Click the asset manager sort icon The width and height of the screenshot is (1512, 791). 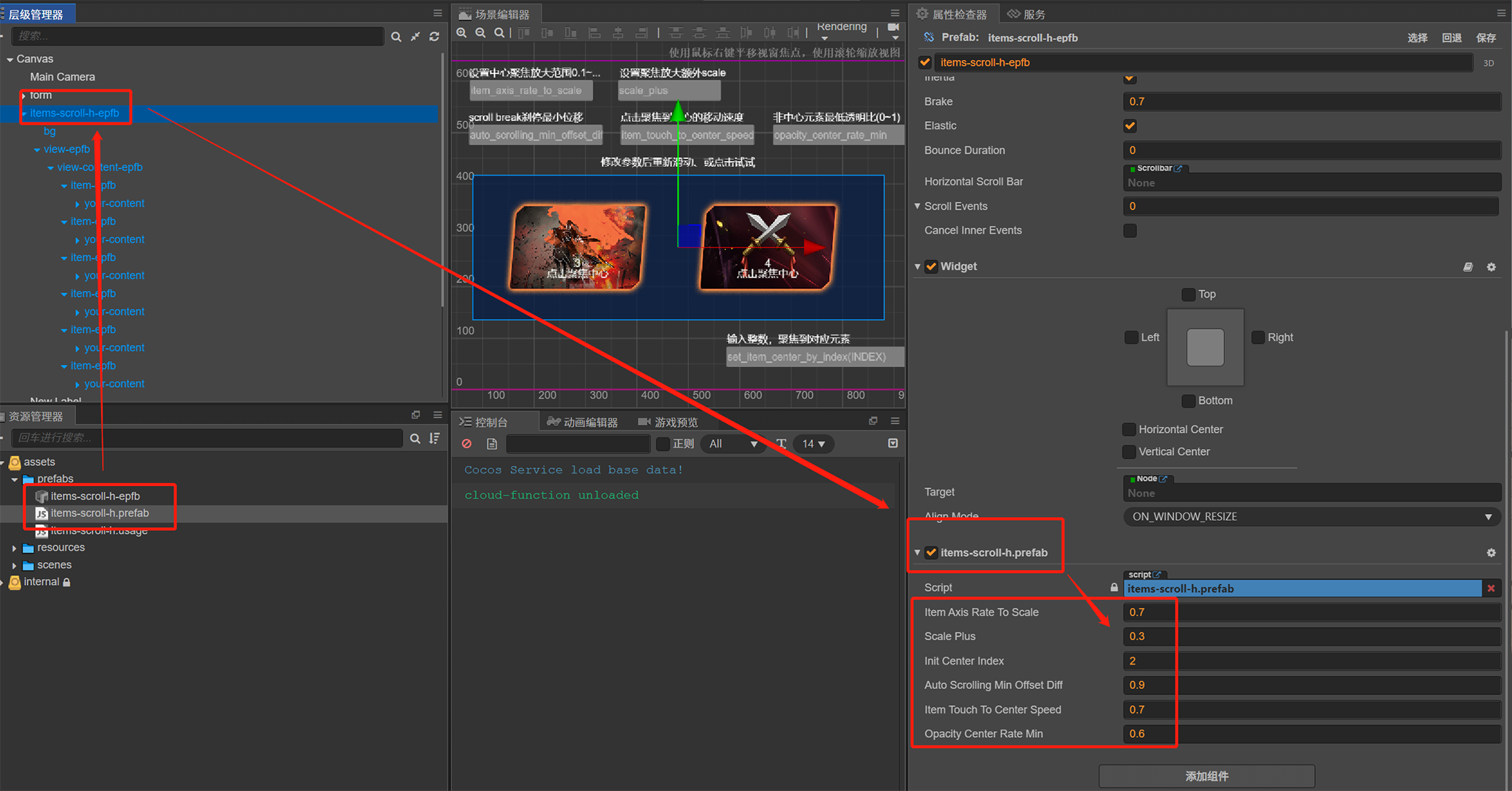tap(435, 438)
